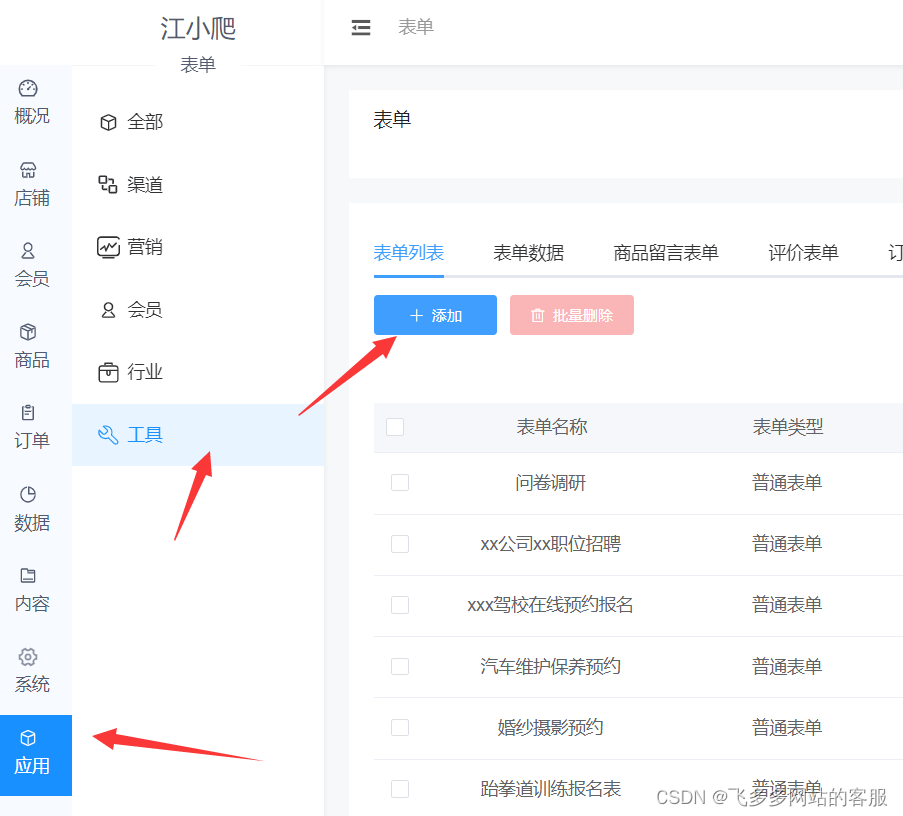The width and height of the screenshot is (903, 816).
Task: Open 会员 in the left icon bar
Action: (32, 265)
